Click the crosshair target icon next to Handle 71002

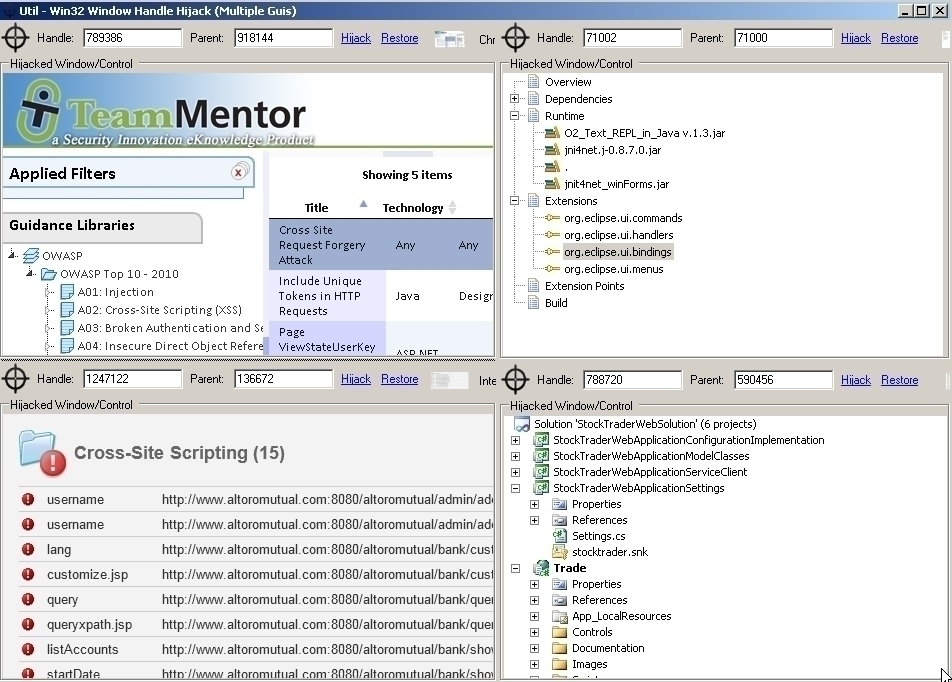pyautogui.click(x=516, y=38)
